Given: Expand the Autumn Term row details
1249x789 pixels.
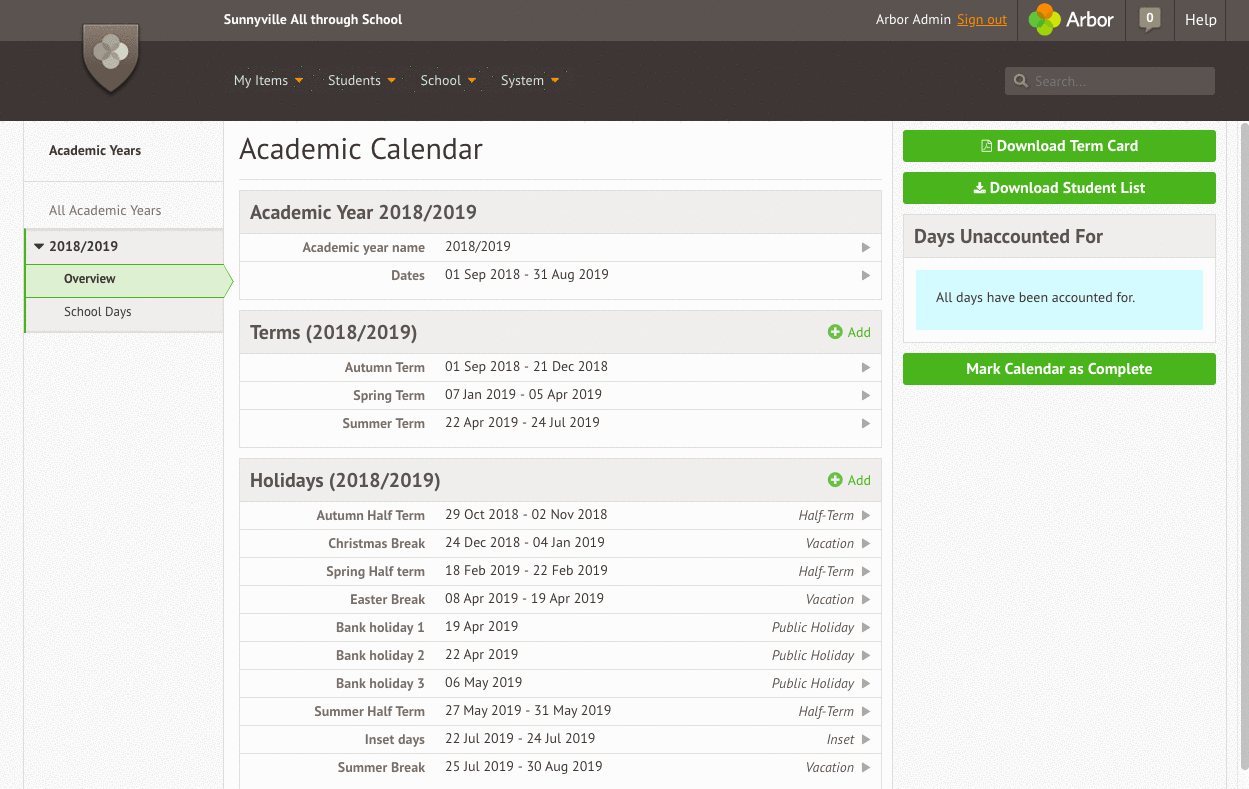Looking at the screenshot, I should click(x=866, y=367).
